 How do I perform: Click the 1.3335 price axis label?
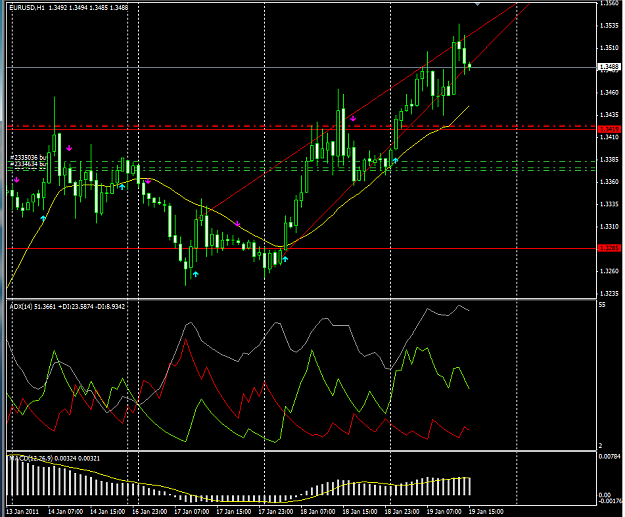click(x=609, y=204)
